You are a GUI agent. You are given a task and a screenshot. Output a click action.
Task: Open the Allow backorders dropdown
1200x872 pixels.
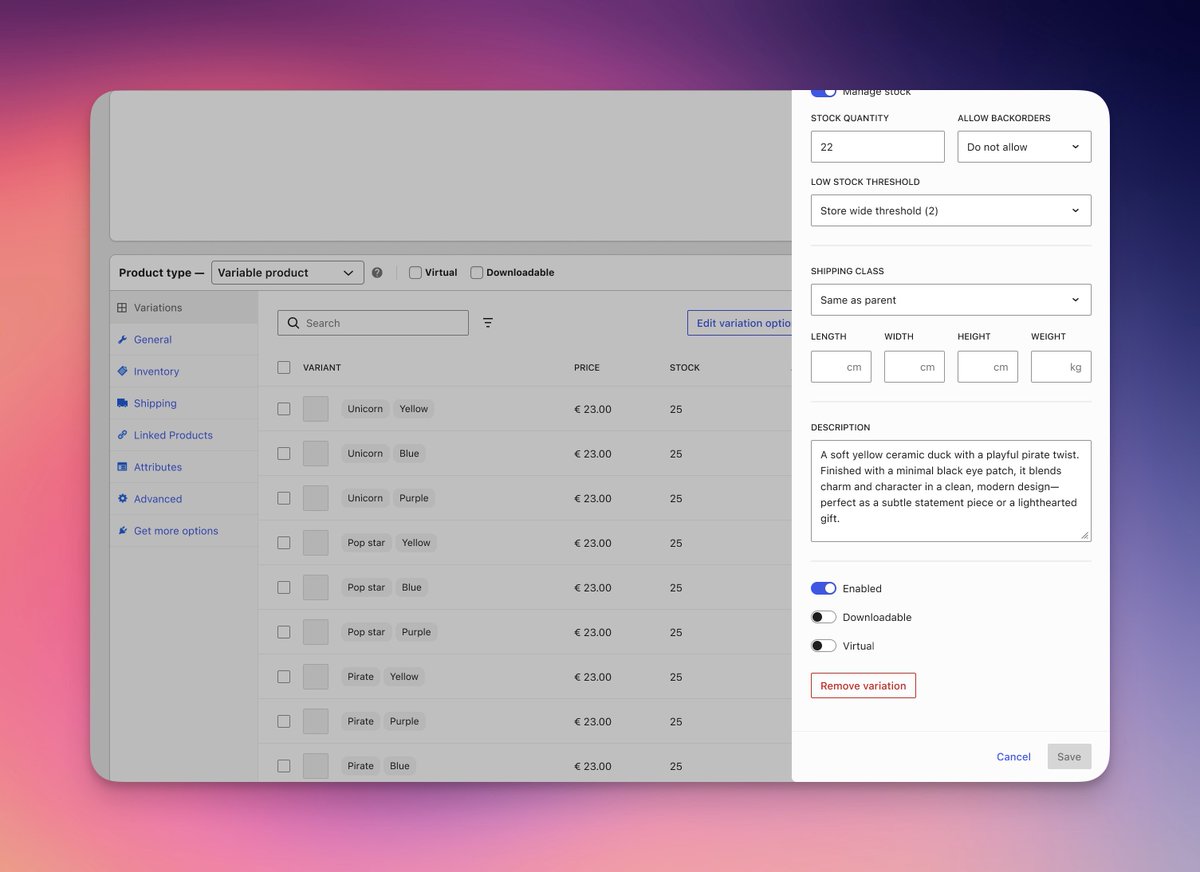click(x=1024, y=147)
